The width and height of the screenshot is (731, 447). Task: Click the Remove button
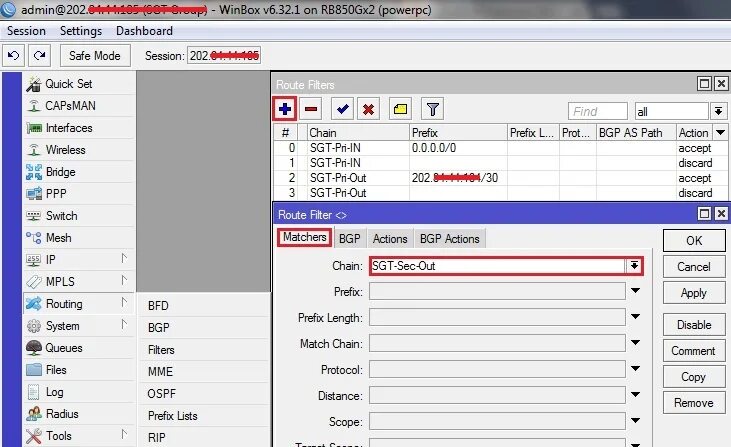pos(694,403)
